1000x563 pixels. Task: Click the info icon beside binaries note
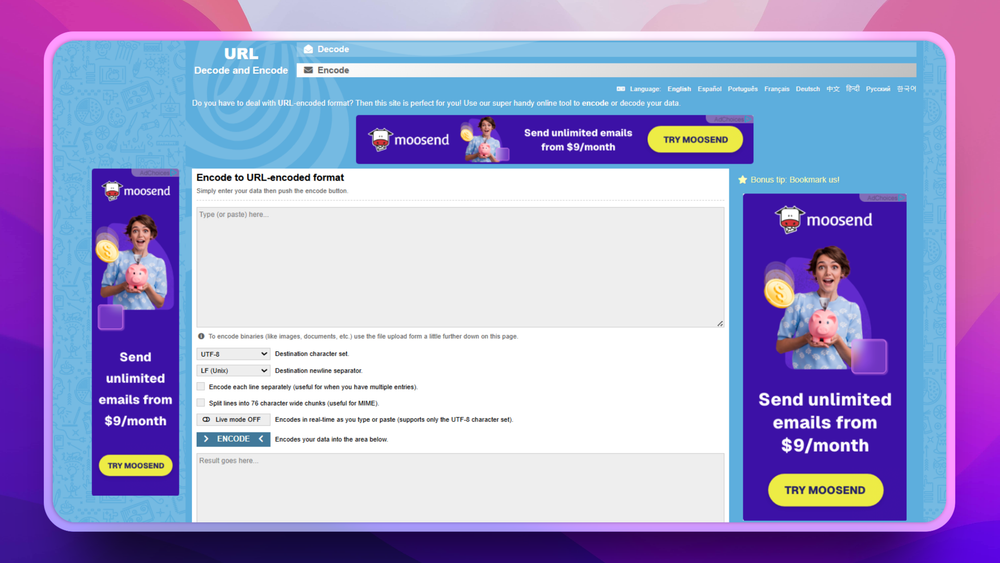(201, 336)
